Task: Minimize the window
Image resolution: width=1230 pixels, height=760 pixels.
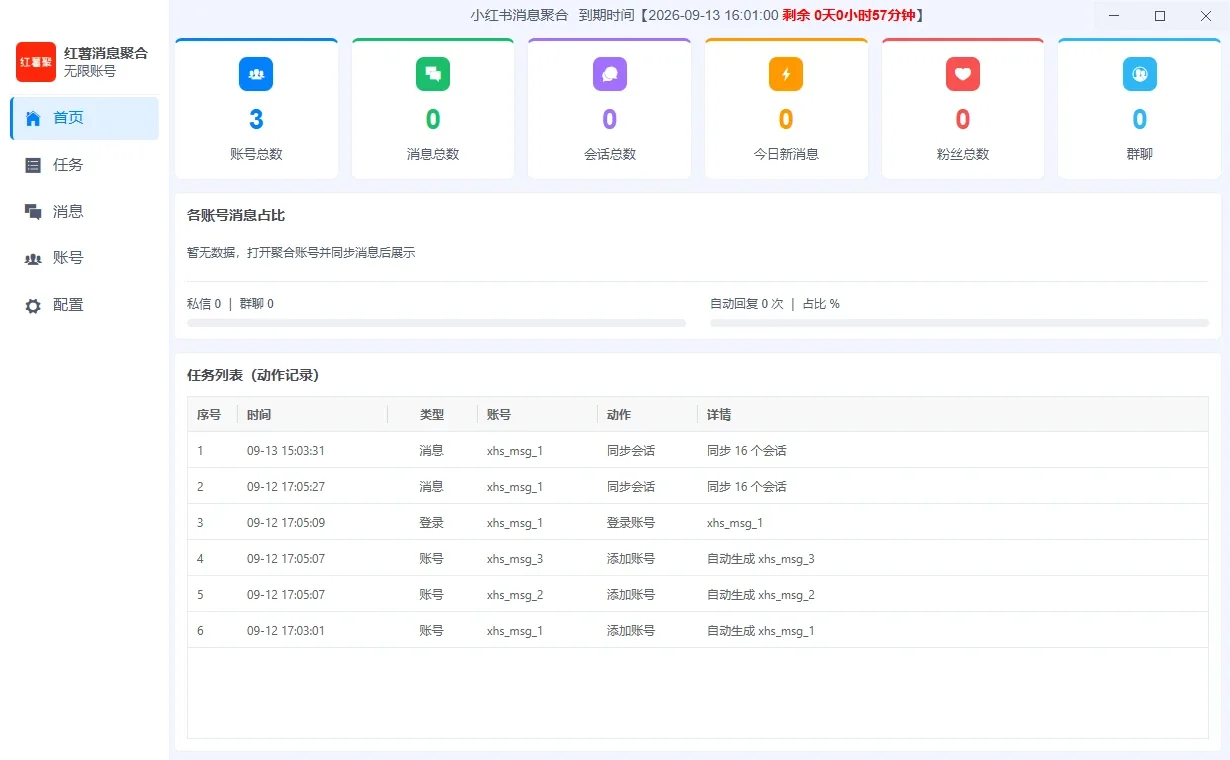Action: coord(1115,15)
